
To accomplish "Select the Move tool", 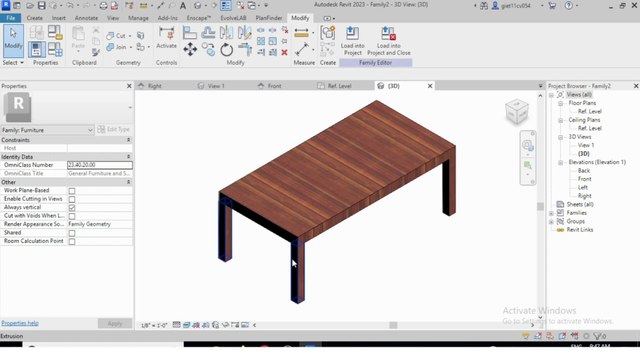I will (190, 49).
